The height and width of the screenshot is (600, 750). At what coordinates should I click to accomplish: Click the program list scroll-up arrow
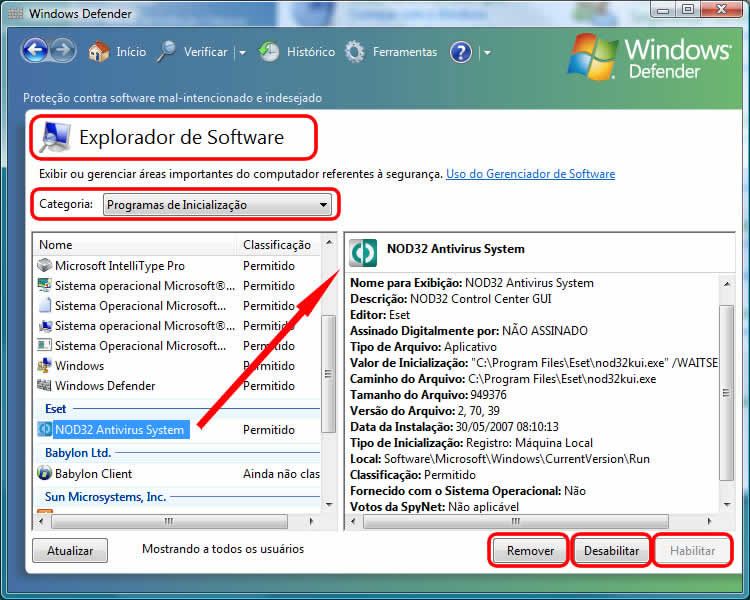tap(329, 243)
